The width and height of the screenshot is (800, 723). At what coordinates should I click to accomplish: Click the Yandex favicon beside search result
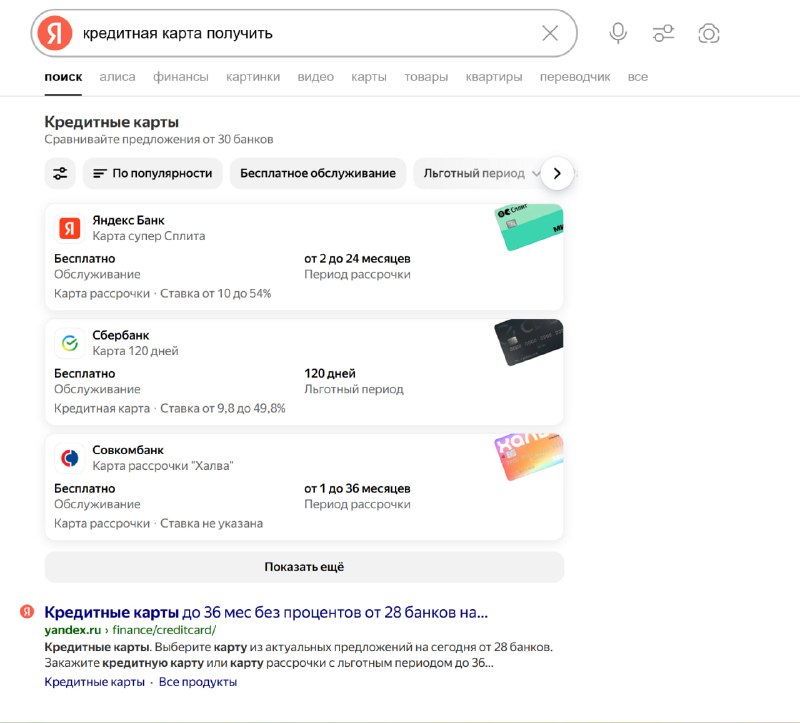27,611
